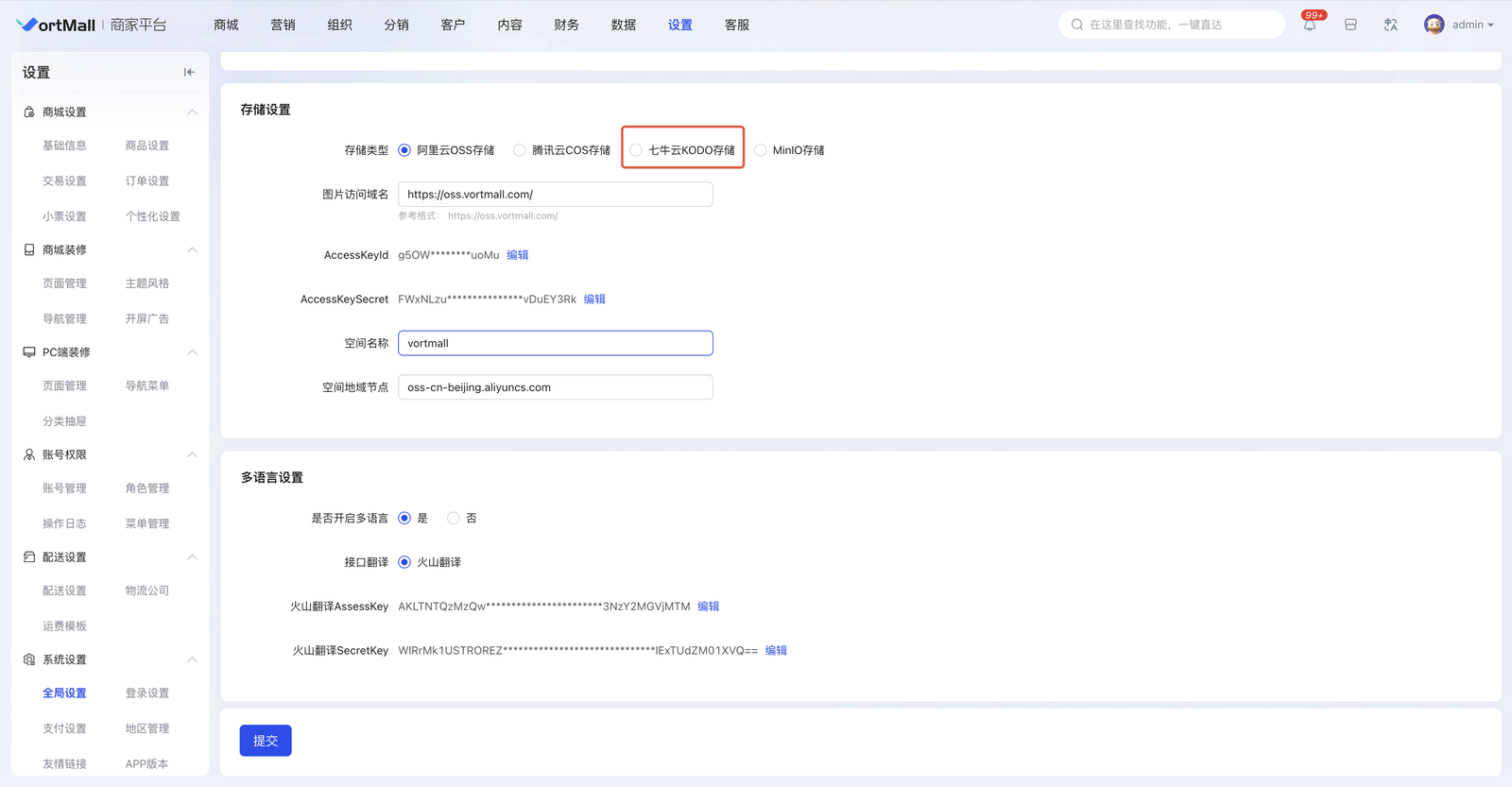Viewport: 1512px width, 787px height.
Task: Open 登录设置 in sidebar
Action: pyautogui.click(x=147, y=693)
